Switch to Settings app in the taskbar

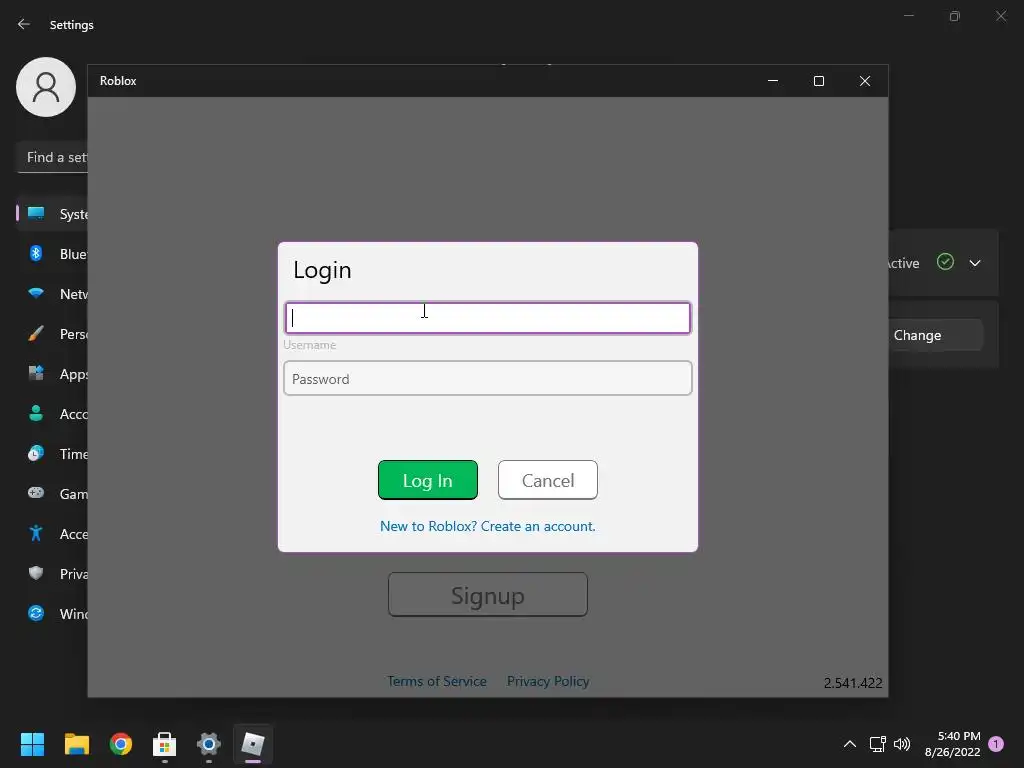(209, 744)
